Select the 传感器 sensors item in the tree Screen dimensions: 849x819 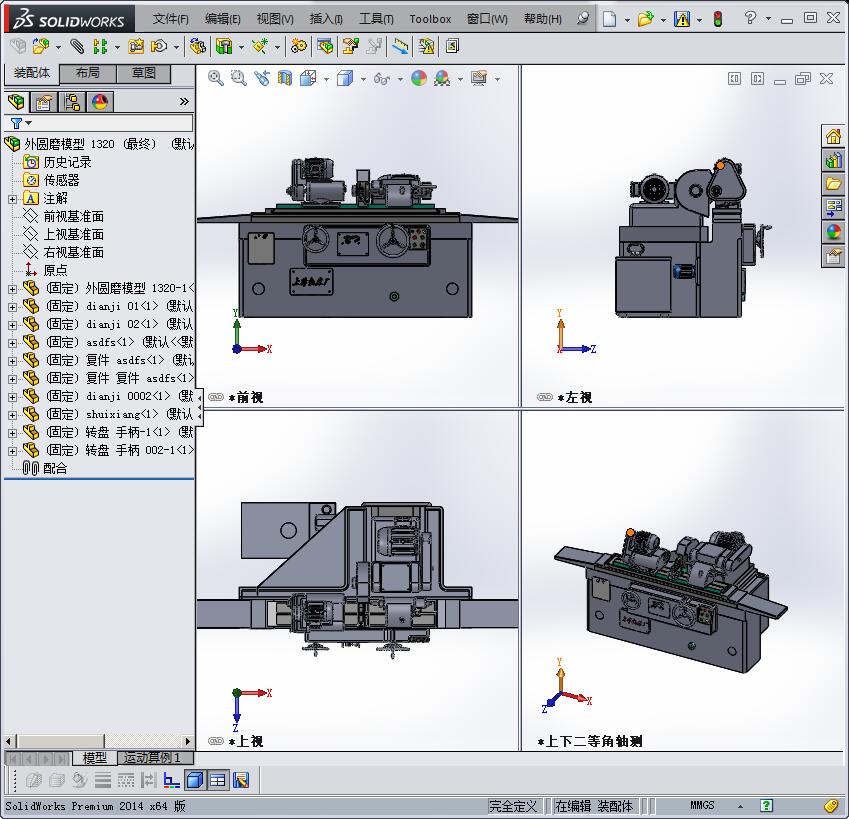point(61,180)
